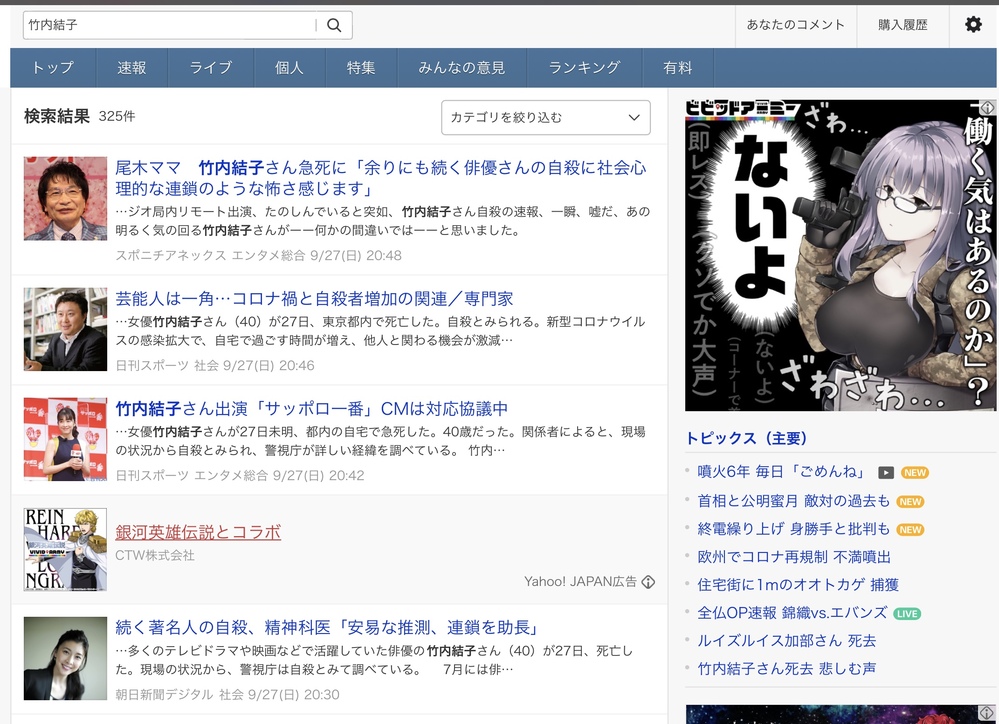Viewport: 999px width, 724px height.
Task: Click the magnifying glass search icon
Action: [x=334, y=25]
